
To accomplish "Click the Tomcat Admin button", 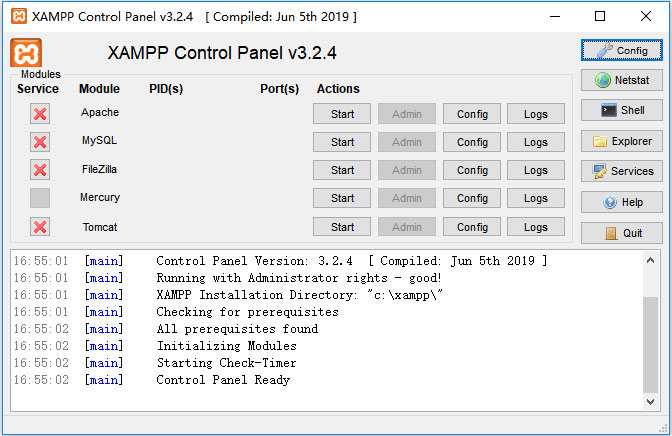I will point(407,227).
